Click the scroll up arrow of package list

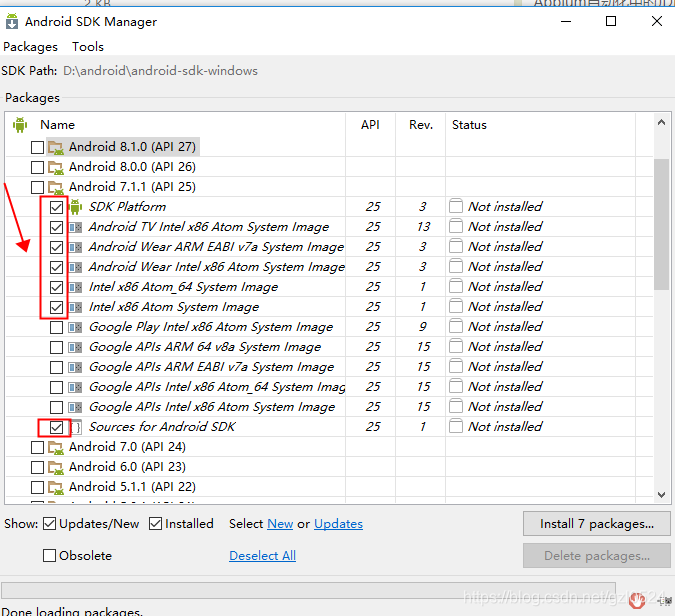point(662,123)
